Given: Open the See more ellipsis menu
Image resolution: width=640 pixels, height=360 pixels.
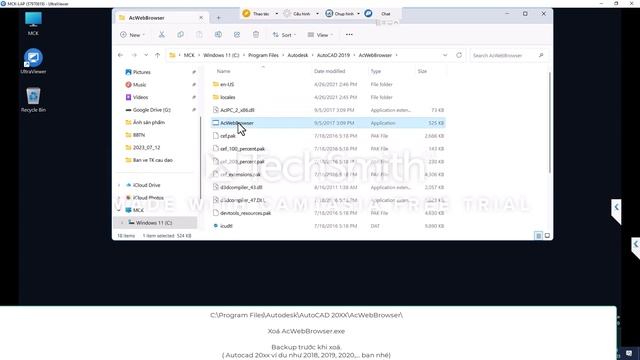Looking at the screenshot, I should tap(349, 35).
